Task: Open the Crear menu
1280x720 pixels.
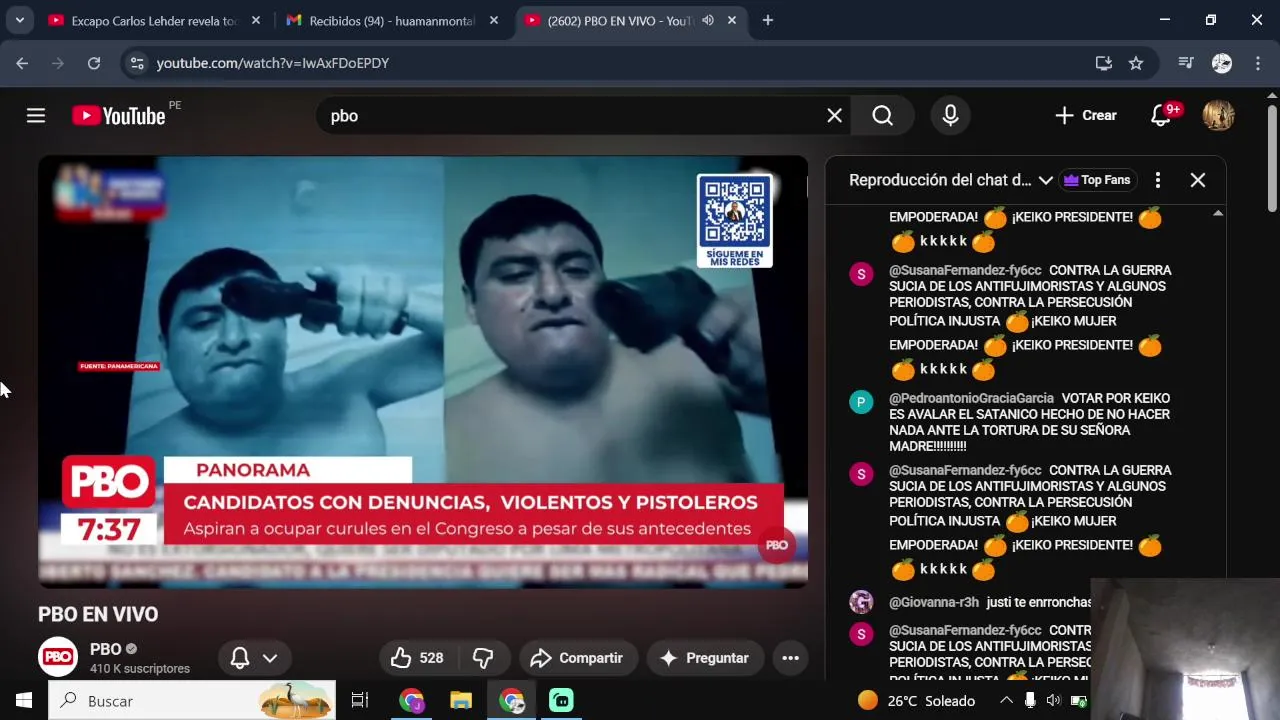Action: click(x=1085, y=116)
